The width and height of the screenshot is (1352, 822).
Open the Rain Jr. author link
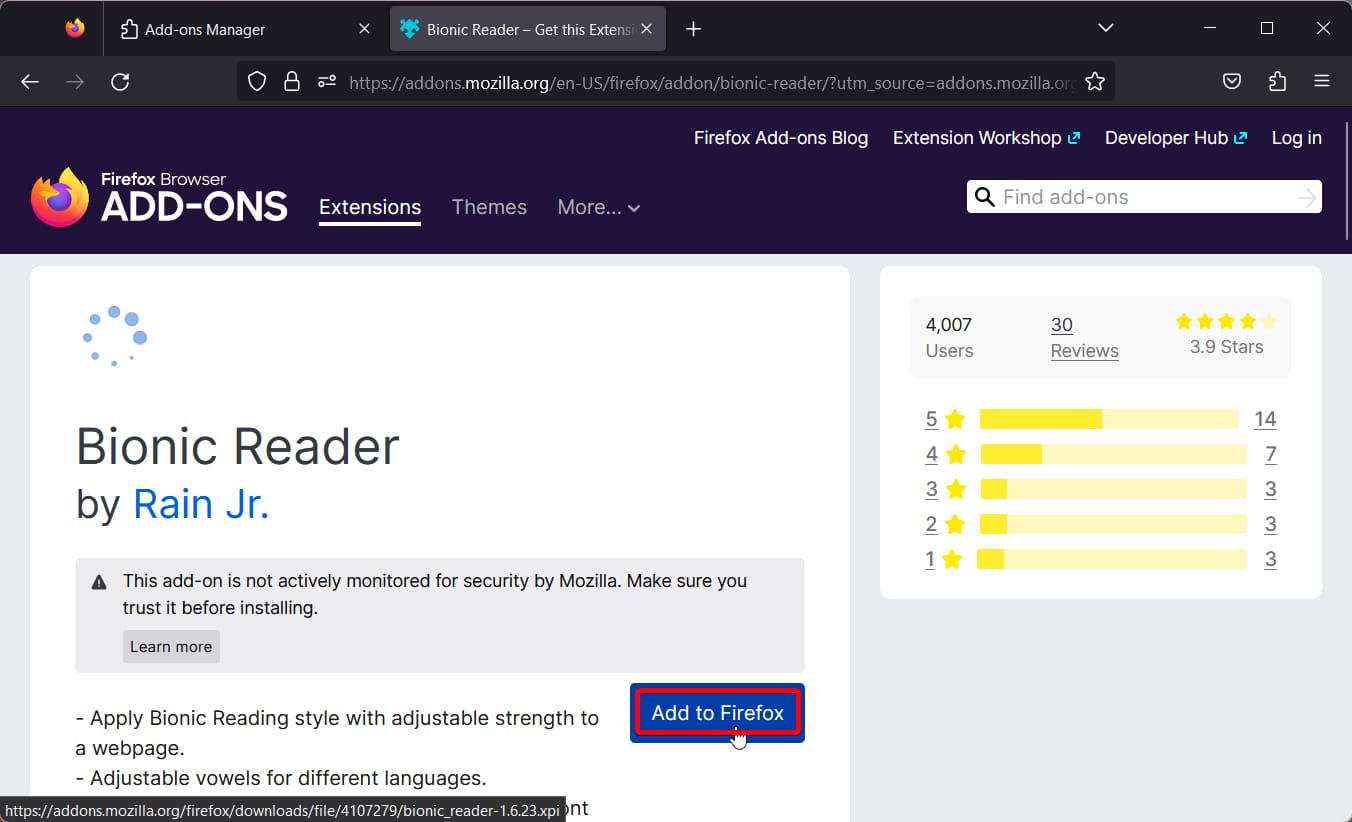tap(201, 504)
